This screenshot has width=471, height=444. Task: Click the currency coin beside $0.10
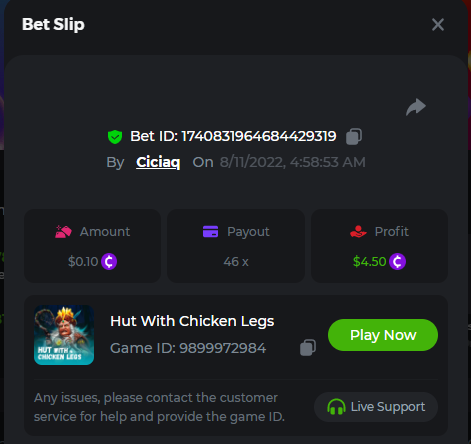[109, 262]
